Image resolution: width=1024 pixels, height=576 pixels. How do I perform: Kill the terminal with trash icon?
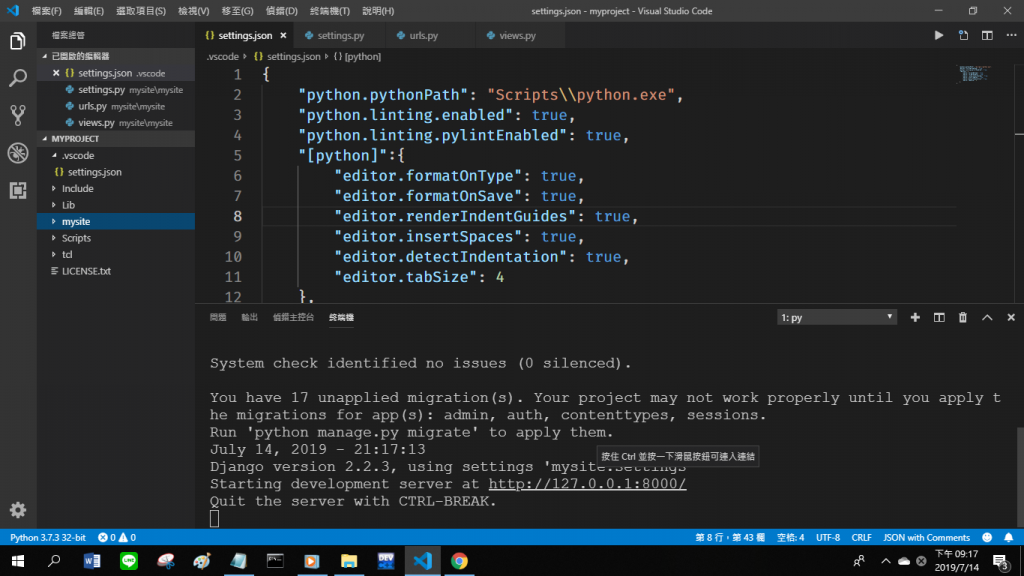coord(963,317)
